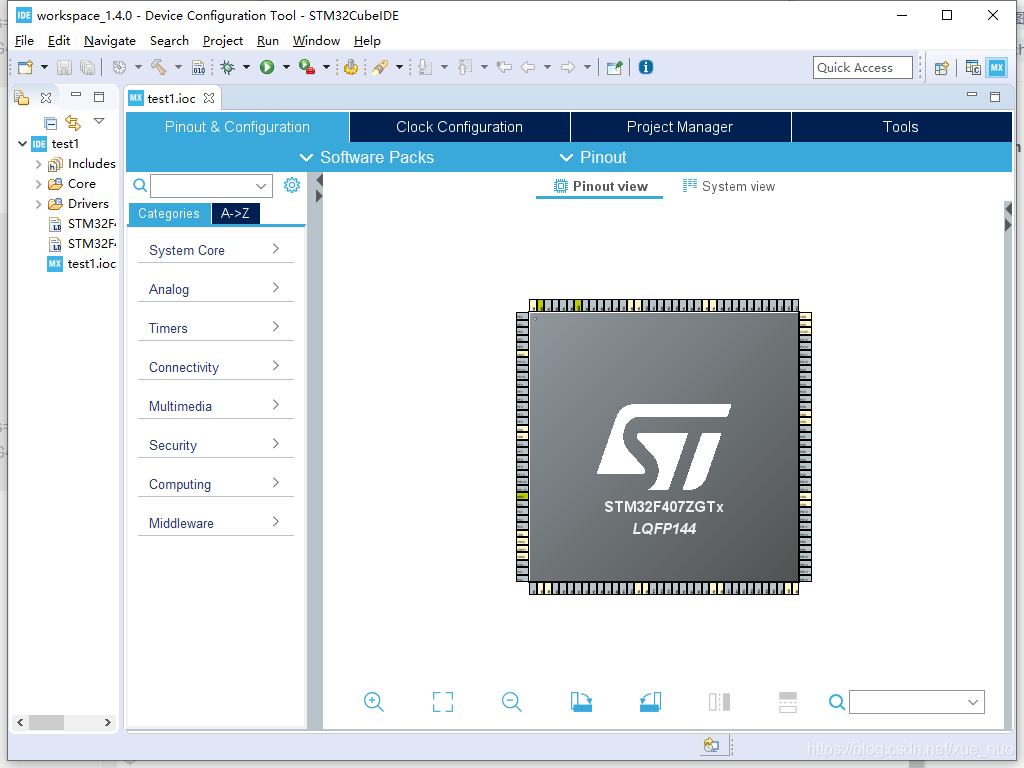Image resolution: width=1024 pixels, height=768 pixels.
Task: Expand the test1 project tree node
Action: pos(23,144)
